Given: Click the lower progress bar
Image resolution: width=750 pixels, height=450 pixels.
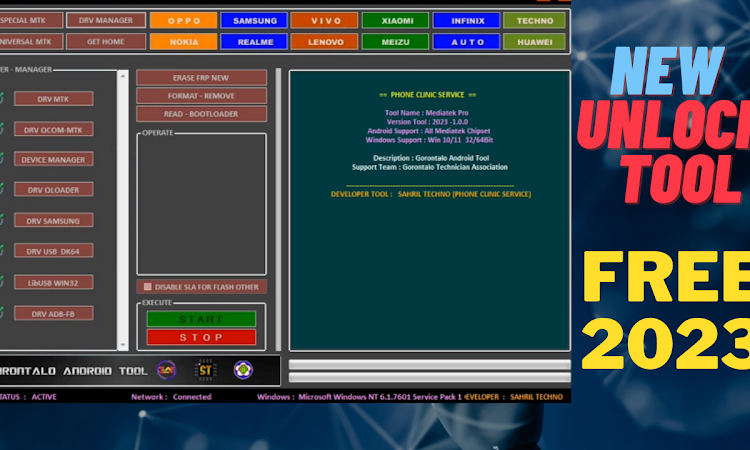Looking at the screenshot, I should [430, 377].
